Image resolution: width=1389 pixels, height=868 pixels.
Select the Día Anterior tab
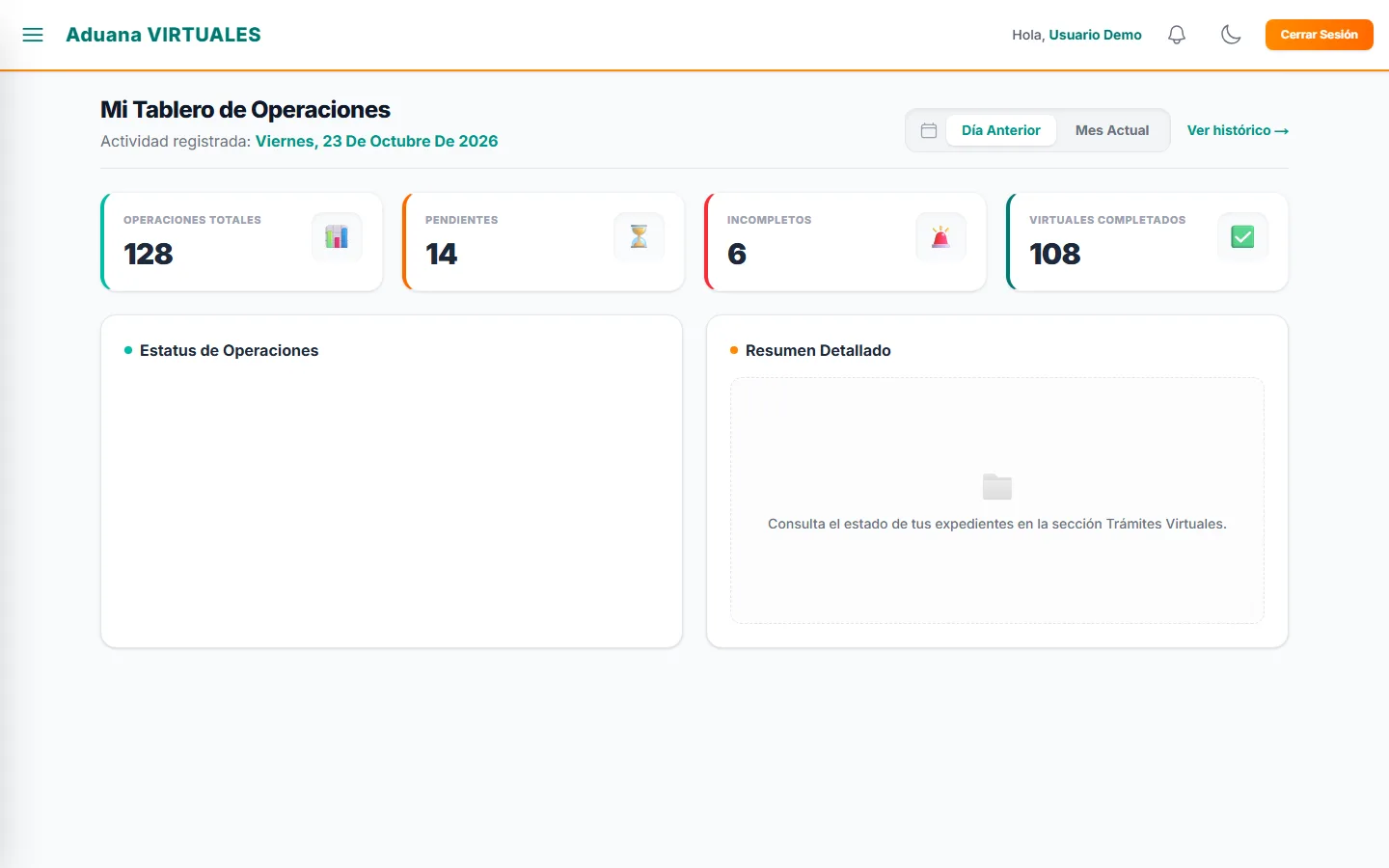tap(1001, 130)
